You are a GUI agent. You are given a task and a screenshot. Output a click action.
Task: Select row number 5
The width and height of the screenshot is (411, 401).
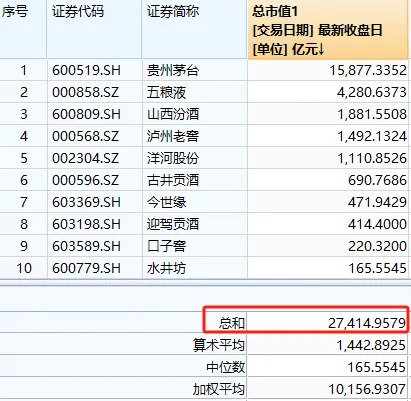(x=23, y=158)
